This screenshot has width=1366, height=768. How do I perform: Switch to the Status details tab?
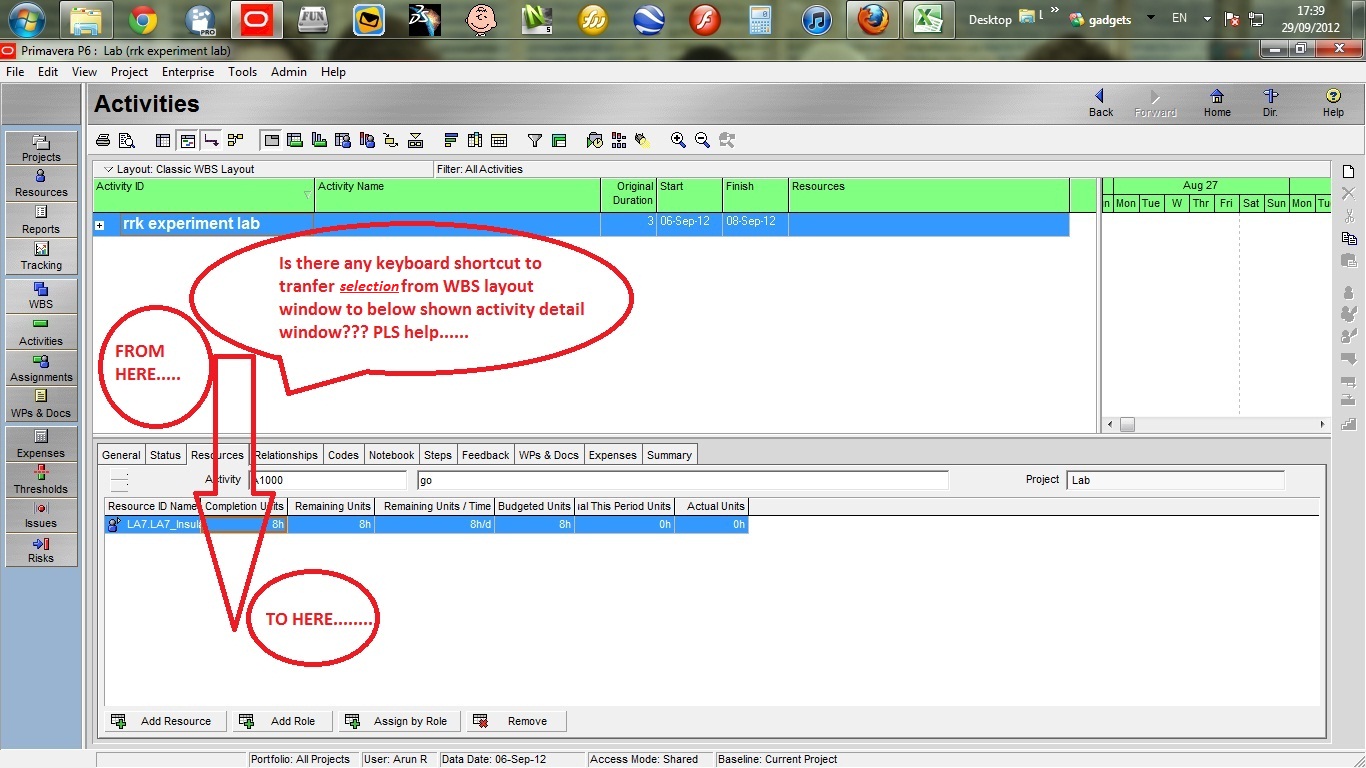[x=165, y=455]
